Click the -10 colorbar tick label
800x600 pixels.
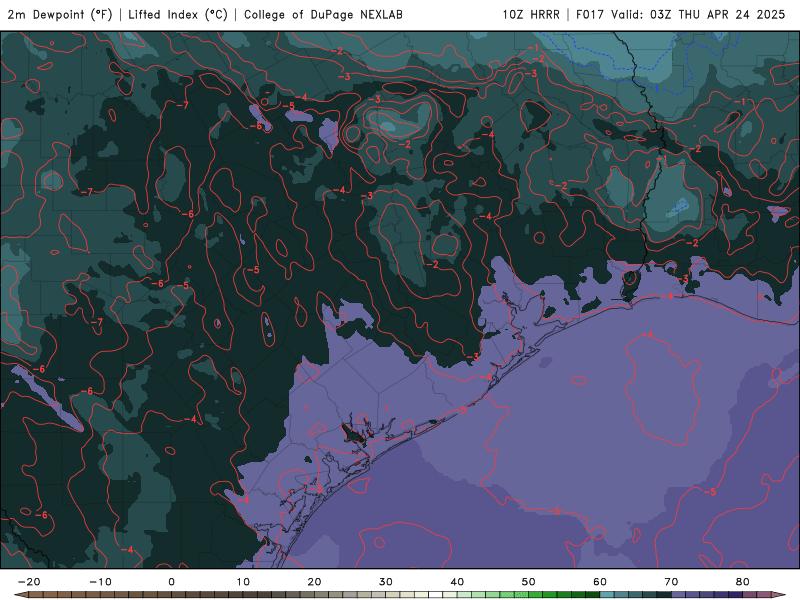[x=100, y=582]
